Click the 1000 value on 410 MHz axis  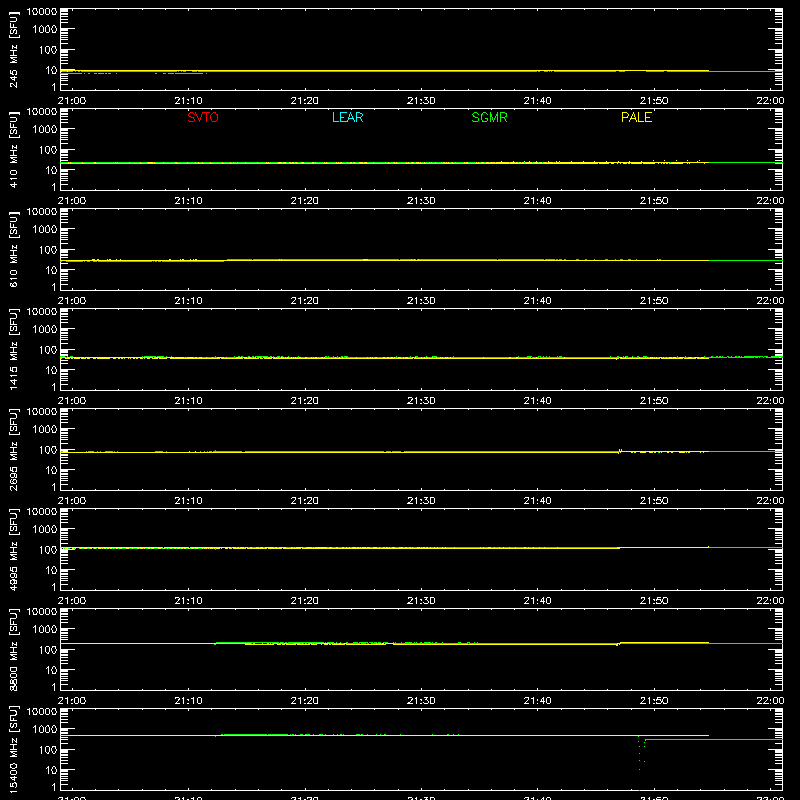click(45, 129)
